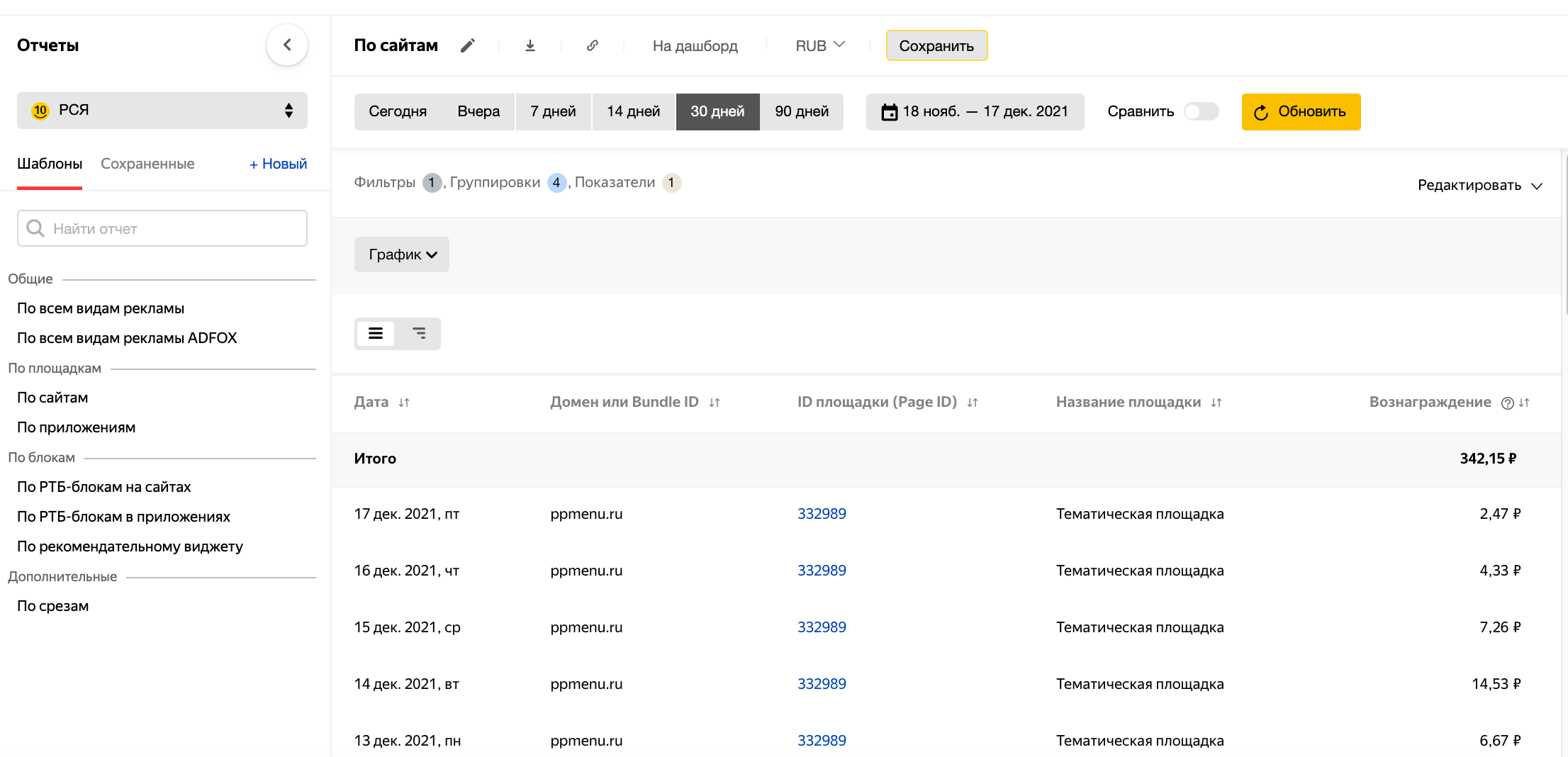Collapse the reports sidebar with back arrow
Screen dimensions: 1568x757
(x=287, y=45)
